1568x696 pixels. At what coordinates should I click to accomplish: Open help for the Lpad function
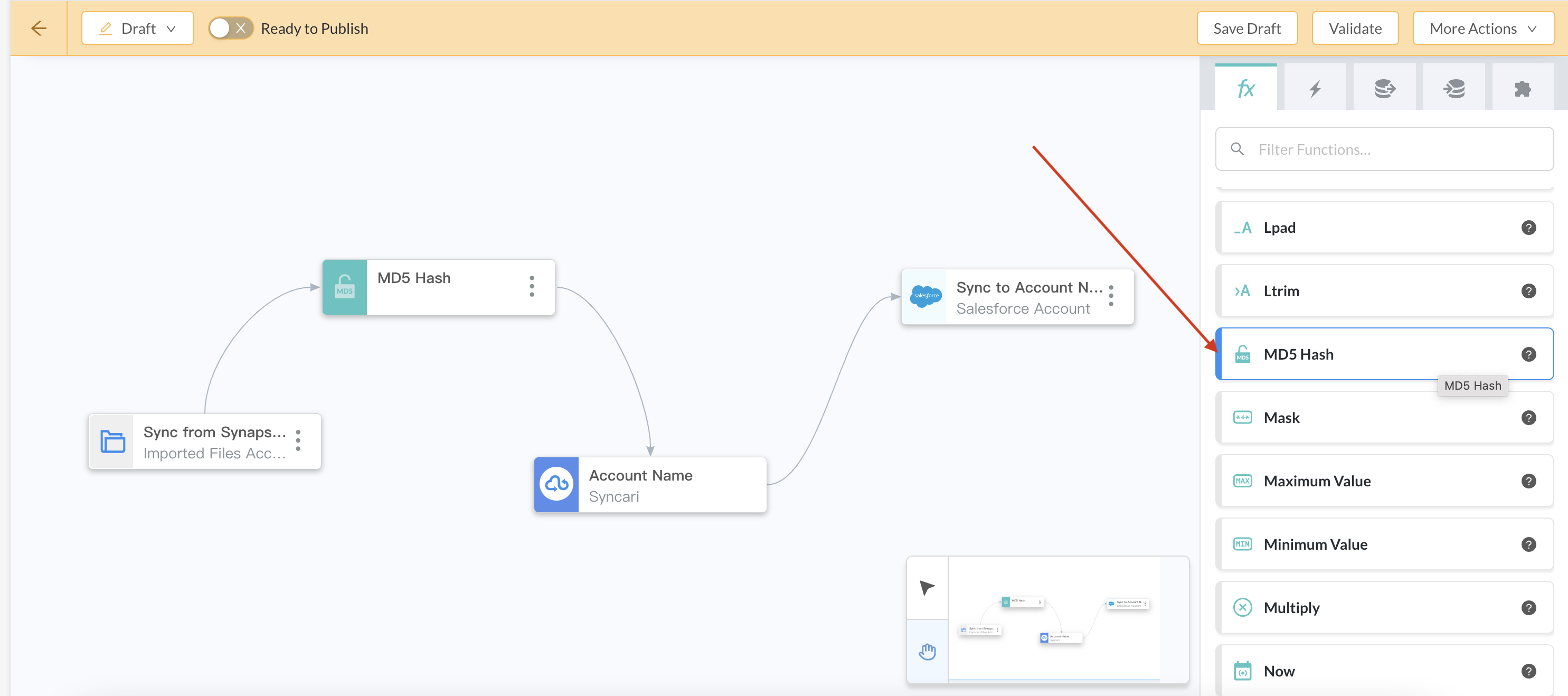pyautogui.click(x=1528, y=228)
